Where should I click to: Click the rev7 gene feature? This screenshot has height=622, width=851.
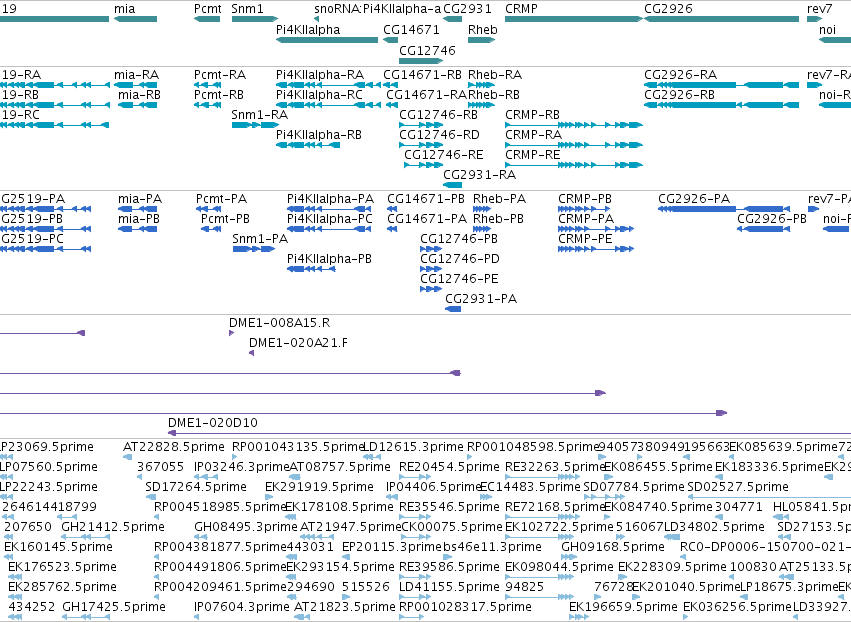[x=815, y=19]
